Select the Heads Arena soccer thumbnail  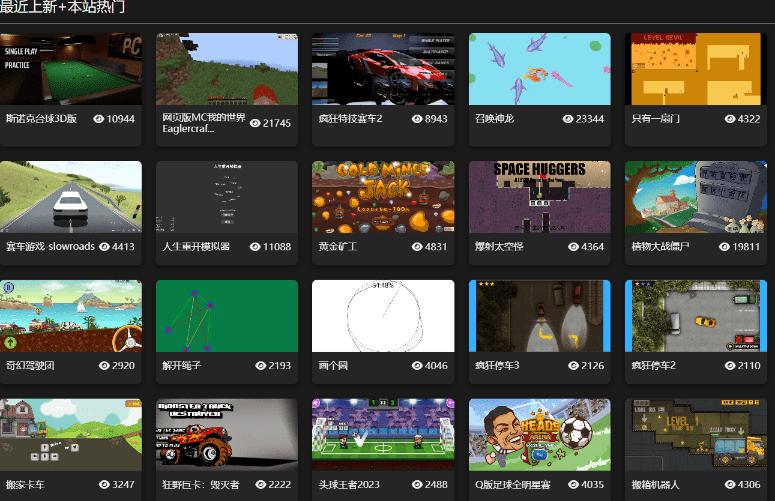539,435
